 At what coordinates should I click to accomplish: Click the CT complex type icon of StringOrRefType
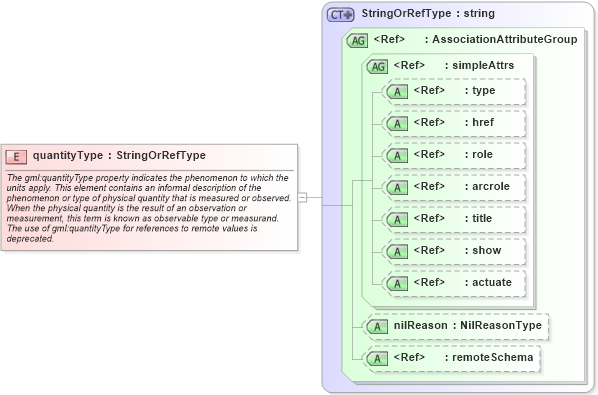(x=341, y=14)
